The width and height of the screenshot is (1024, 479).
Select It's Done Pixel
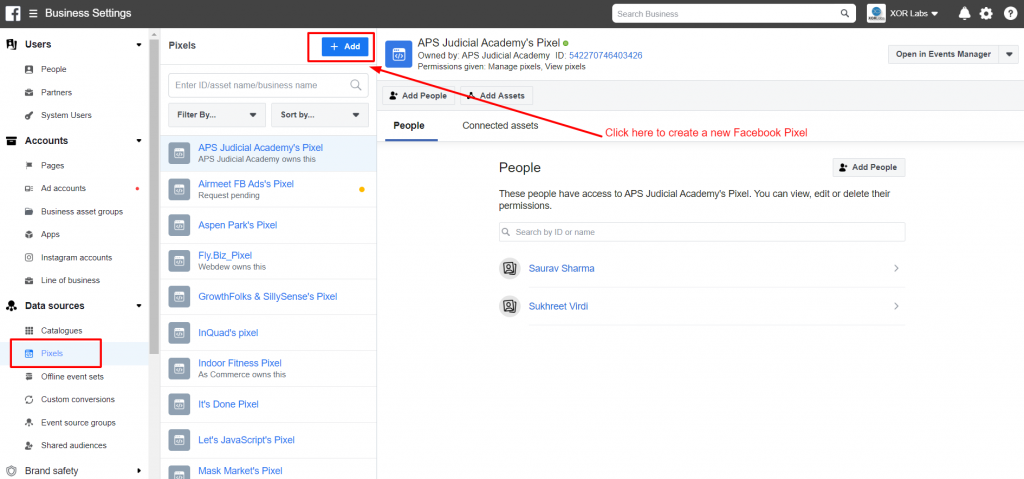click(268, 405)
